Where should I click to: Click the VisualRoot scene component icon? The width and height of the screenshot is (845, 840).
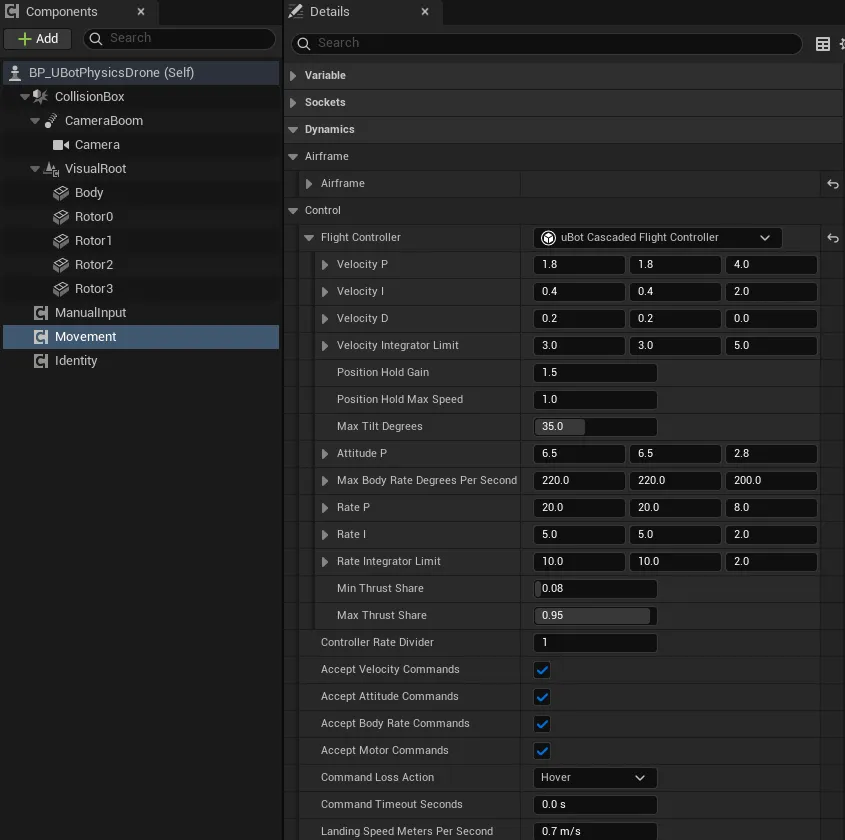tap(51, 169)
